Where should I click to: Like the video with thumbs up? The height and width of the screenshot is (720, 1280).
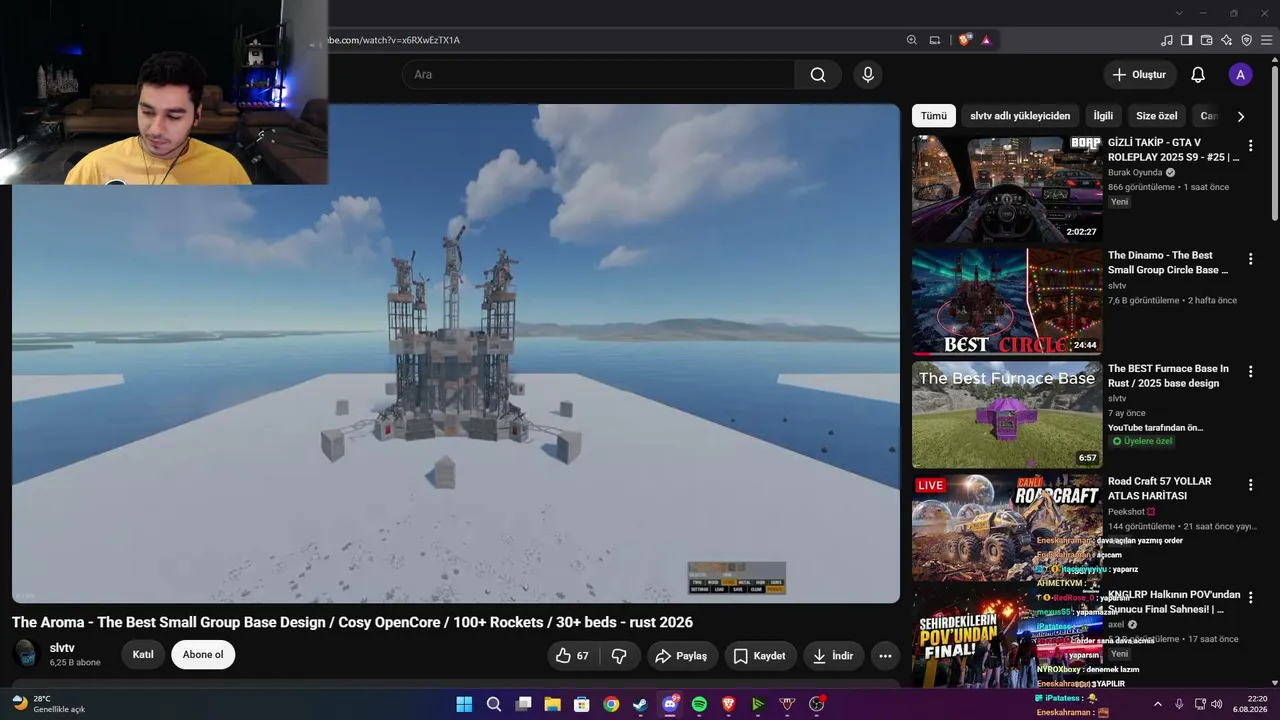click(x=574, y=656)
